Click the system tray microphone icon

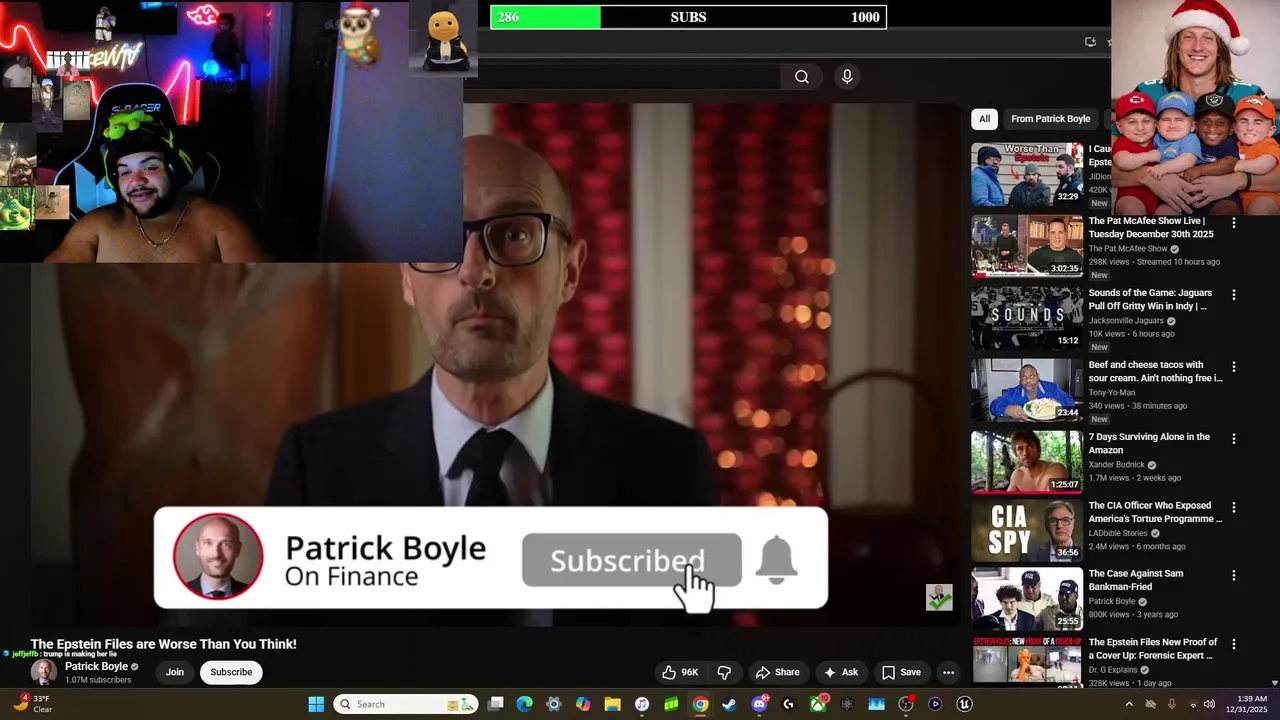(x=1171, y=704)
